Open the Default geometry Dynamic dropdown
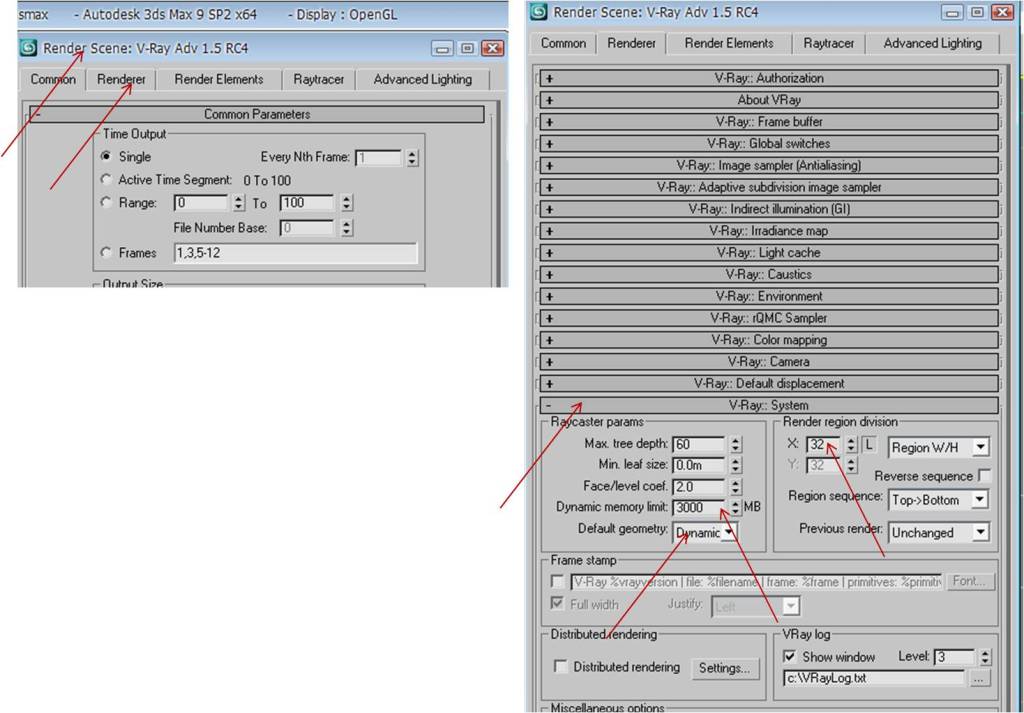The image size is (1024, 713). (705, 533)
